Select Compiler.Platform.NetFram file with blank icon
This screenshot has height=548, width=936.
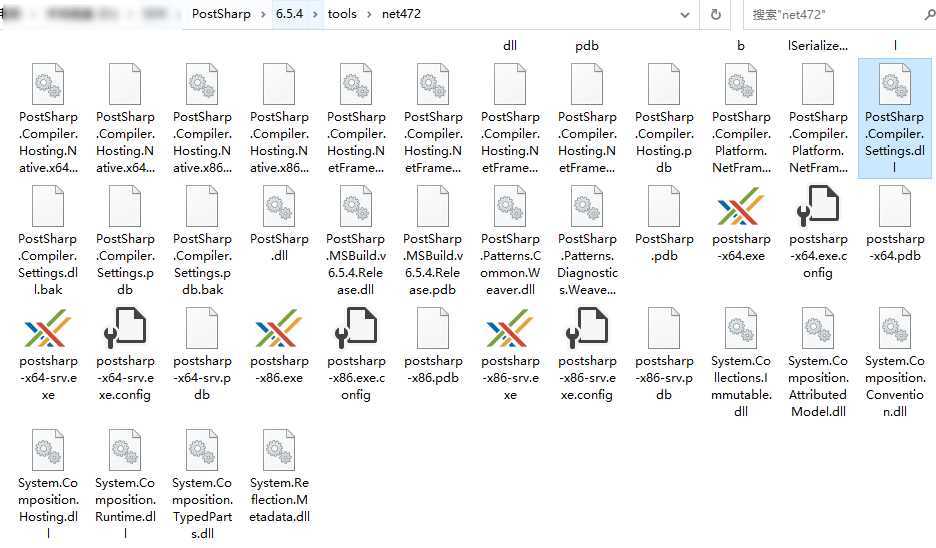[818, 119]
